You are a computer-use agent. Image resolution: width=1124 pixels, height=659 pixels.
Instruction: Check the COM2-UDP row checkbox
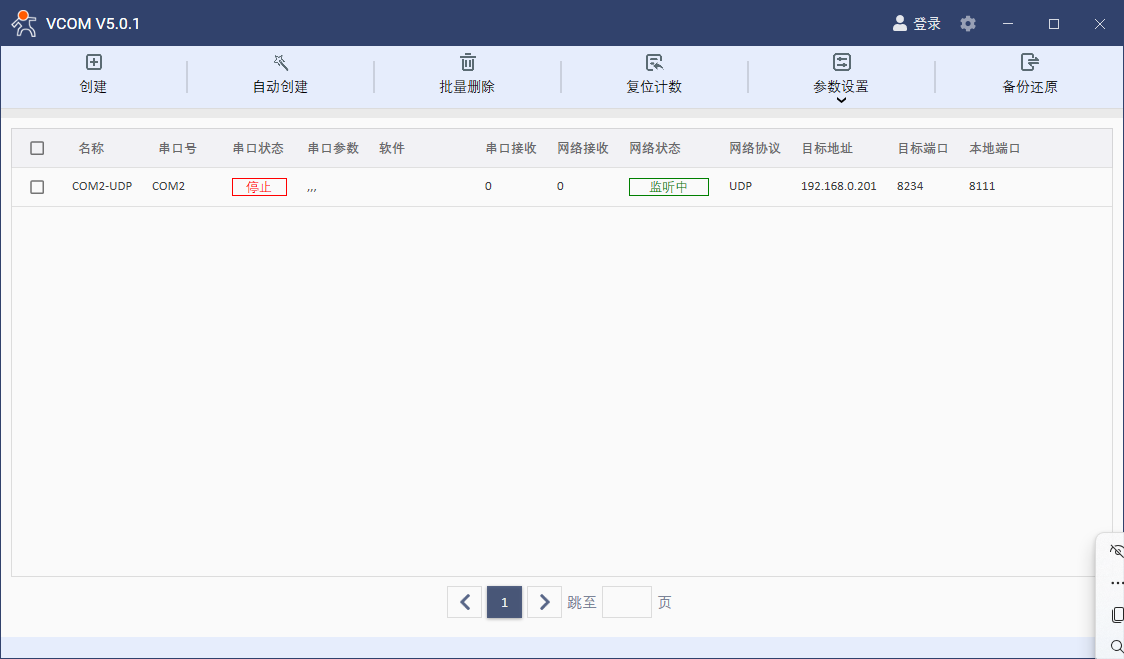click(37, 187)
